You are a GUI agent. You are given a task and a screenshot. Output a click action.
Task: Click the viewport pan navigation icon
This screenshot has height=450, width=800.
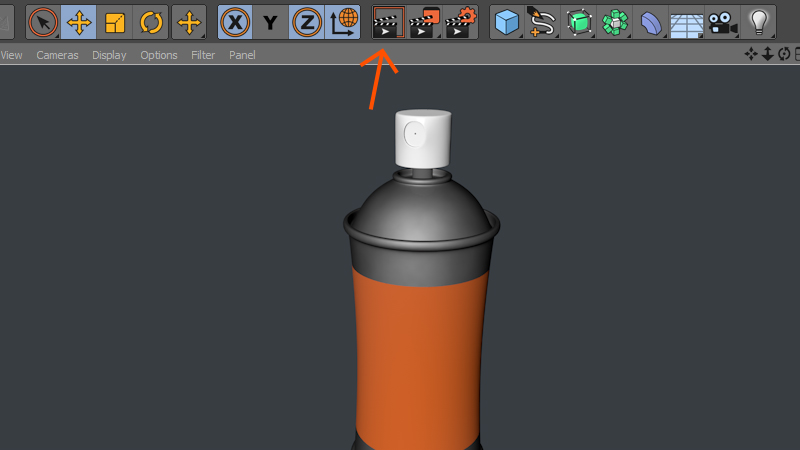click(751, 54)
